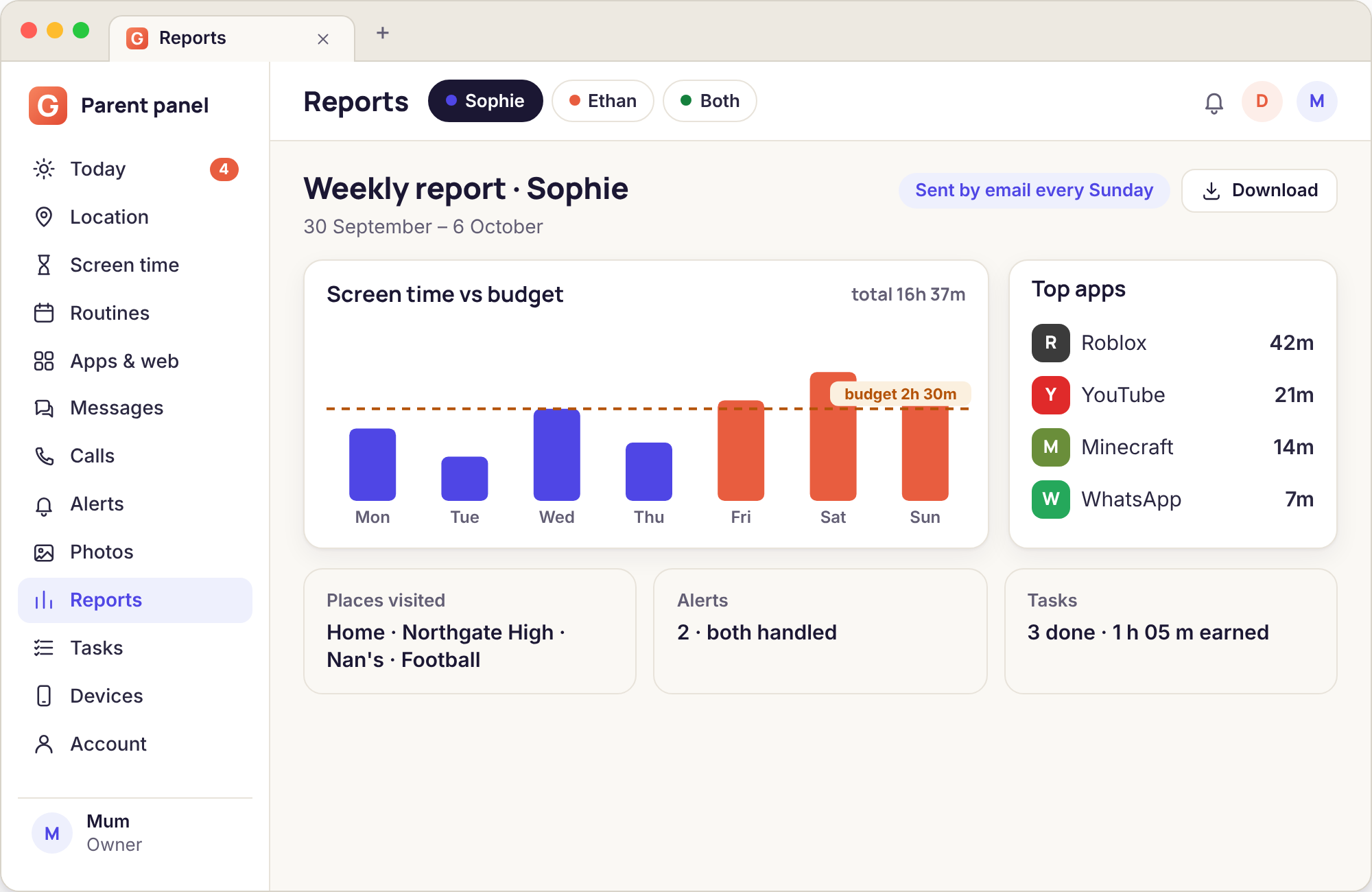
Task: Click Minecraft 14m value
Action: (1294, 447)
